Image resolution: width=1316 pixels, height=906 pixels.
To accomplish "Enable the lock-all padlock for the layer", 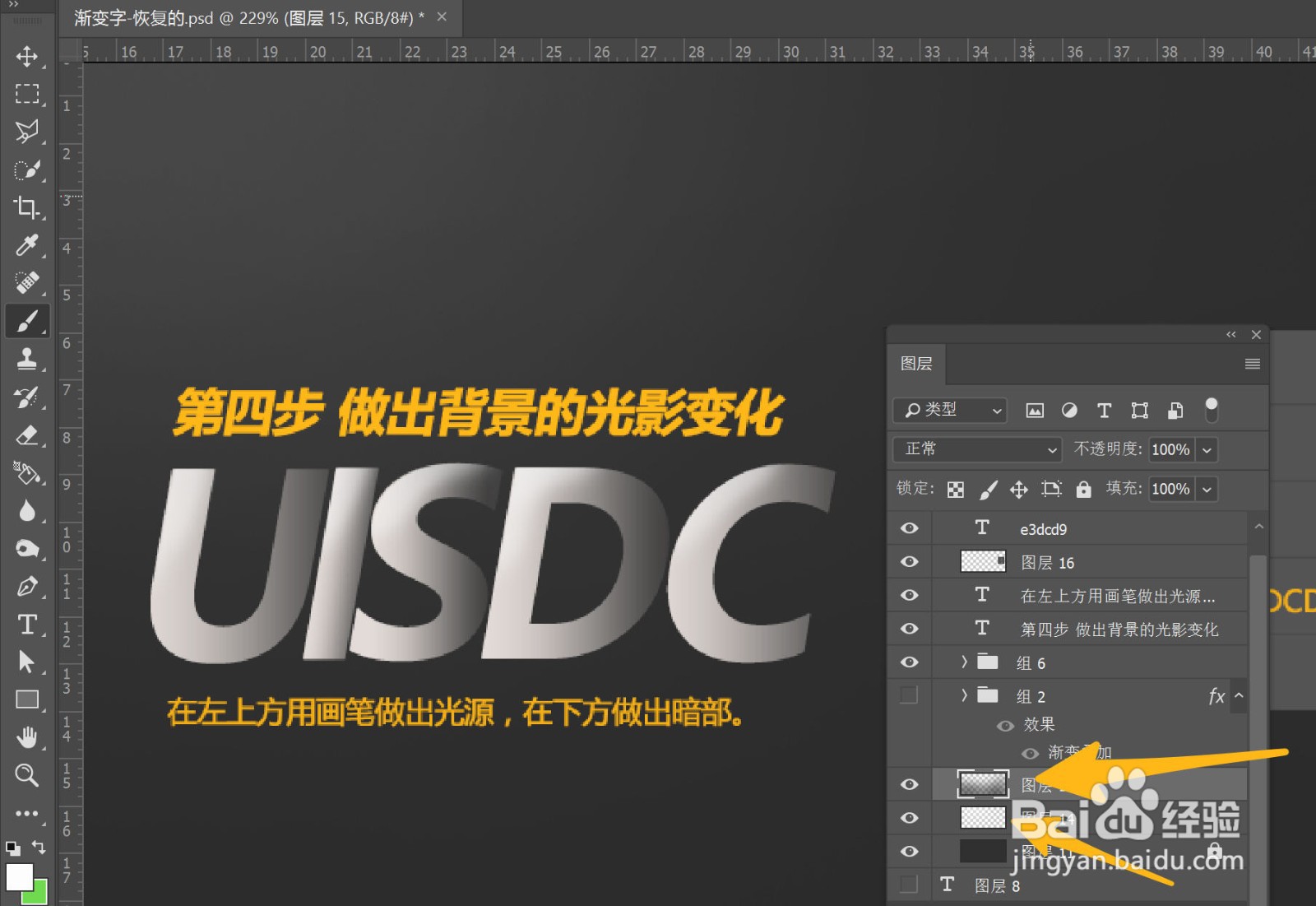I will [1083, 488].
